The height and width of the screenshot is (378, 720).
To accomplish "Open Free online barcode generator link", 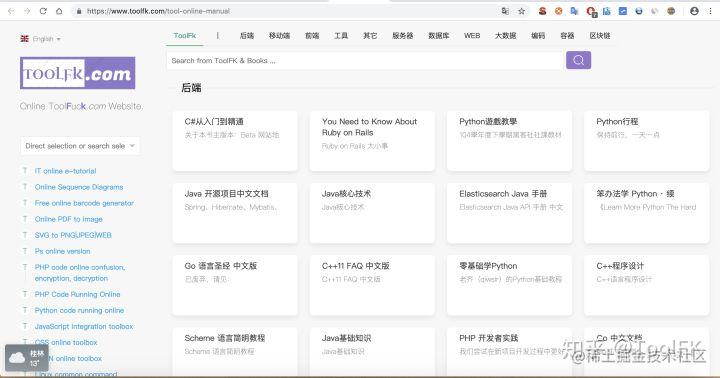I will click(x=84, y=203).
